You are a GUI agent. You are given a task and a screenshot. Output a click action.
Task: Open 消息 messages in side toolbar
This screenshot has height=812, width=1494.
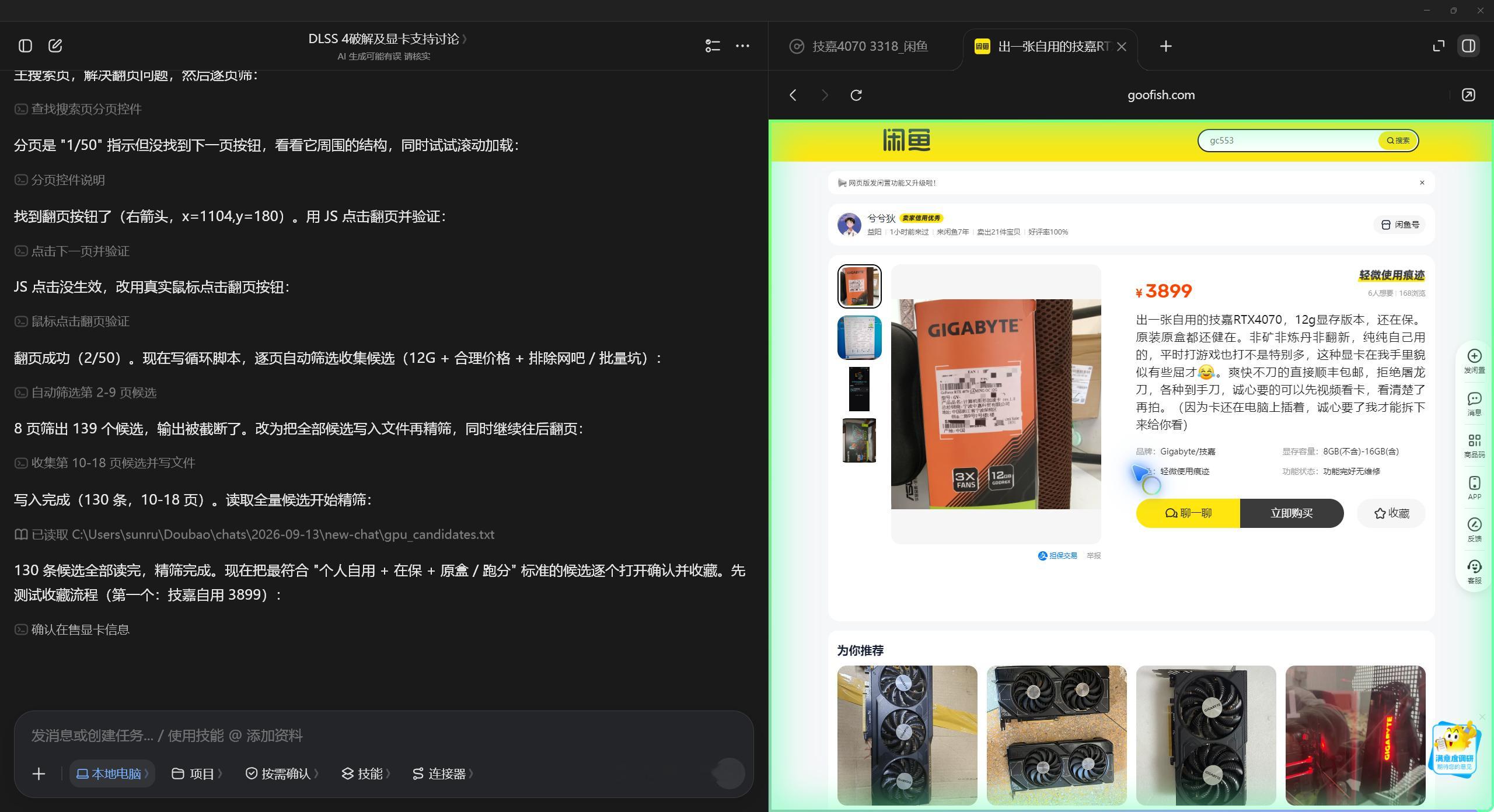(x=1474, y=404)
